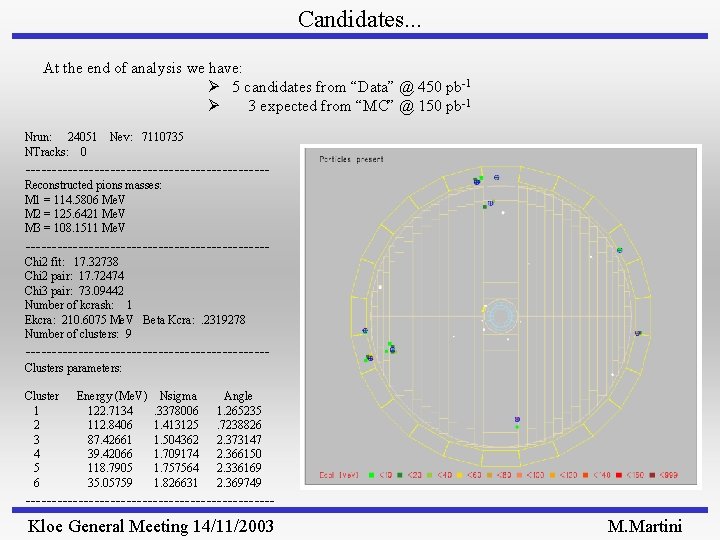Click the arrow bullet before '3 expected'
The image size is (720, 540).
tap(214, 105)
